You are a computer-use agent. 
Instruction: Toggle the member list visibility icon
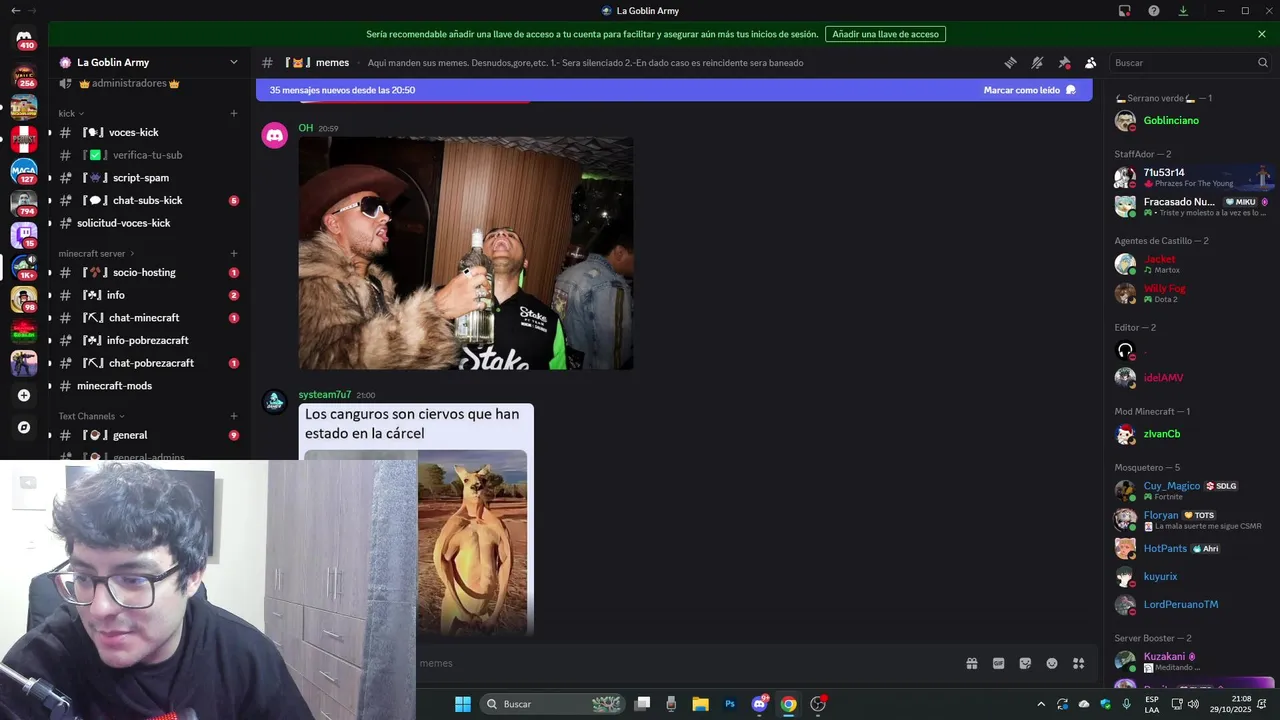(x=1091, y=62)
